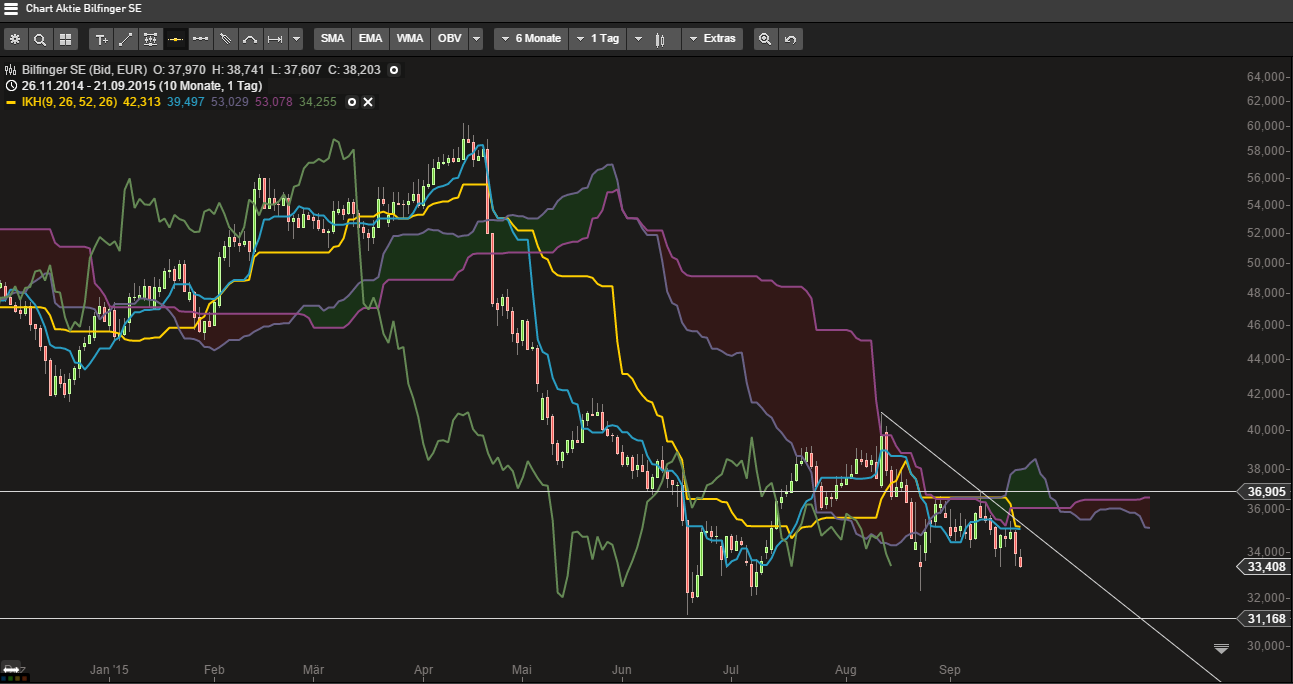
Task: Open the 6 Monate time range dropdown
Action: [x=531, y=39]
